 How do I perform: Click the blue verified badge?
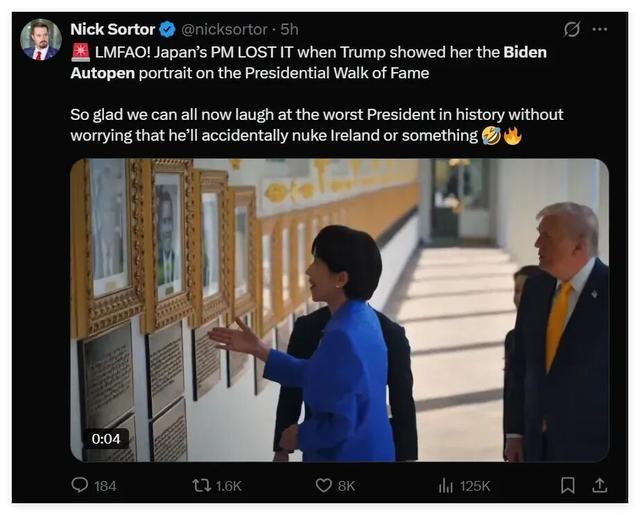167,29
